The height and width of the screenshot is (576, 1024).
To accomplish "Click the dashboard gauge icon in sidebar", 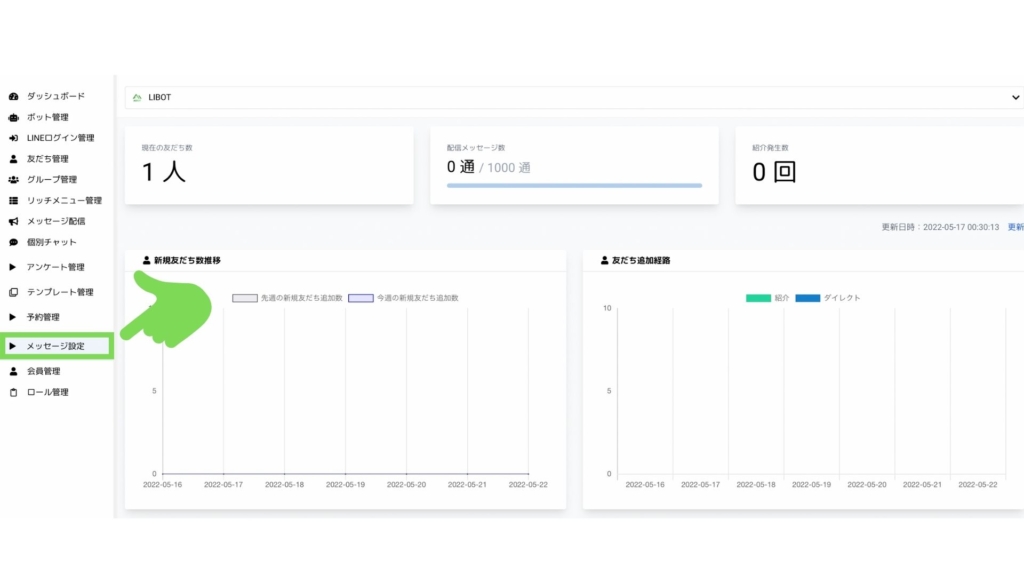I will [x=13, y=97].
